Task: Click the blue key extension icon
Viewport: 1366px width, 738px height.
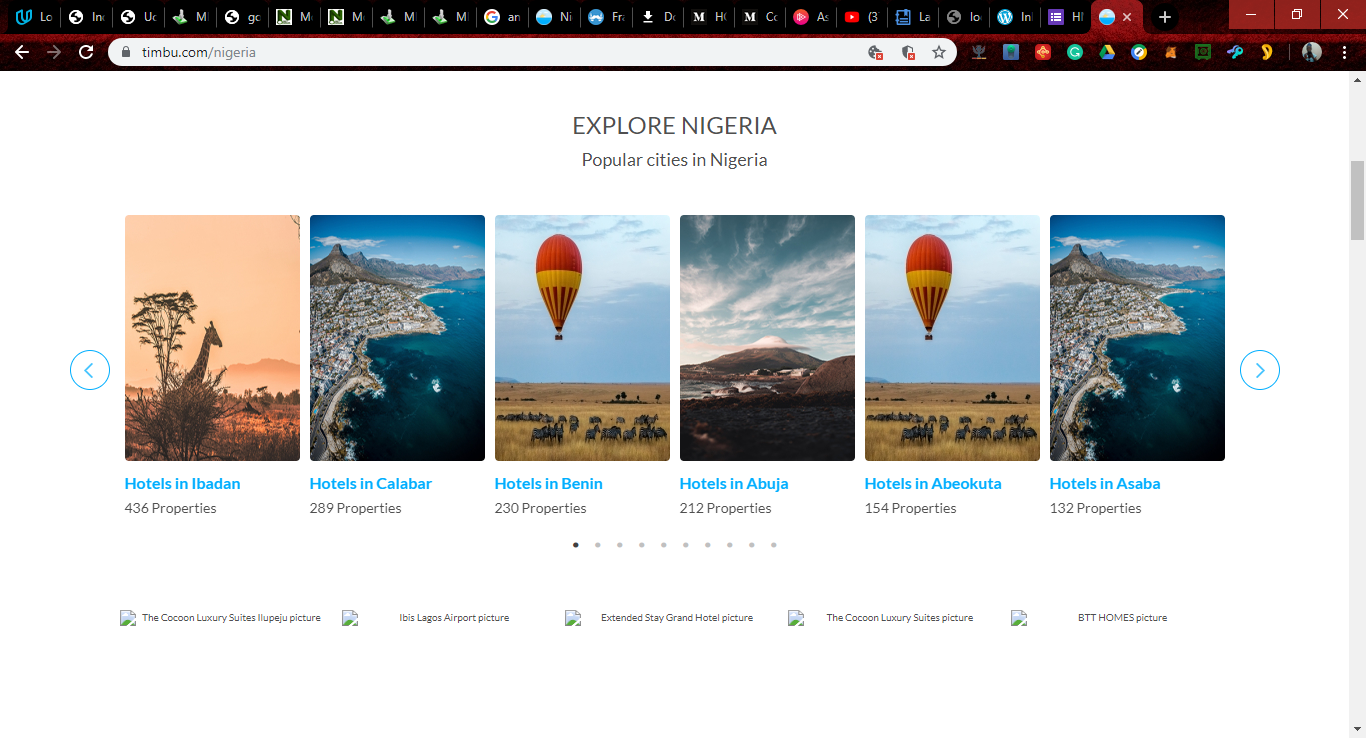Action: pos(1235,52)
